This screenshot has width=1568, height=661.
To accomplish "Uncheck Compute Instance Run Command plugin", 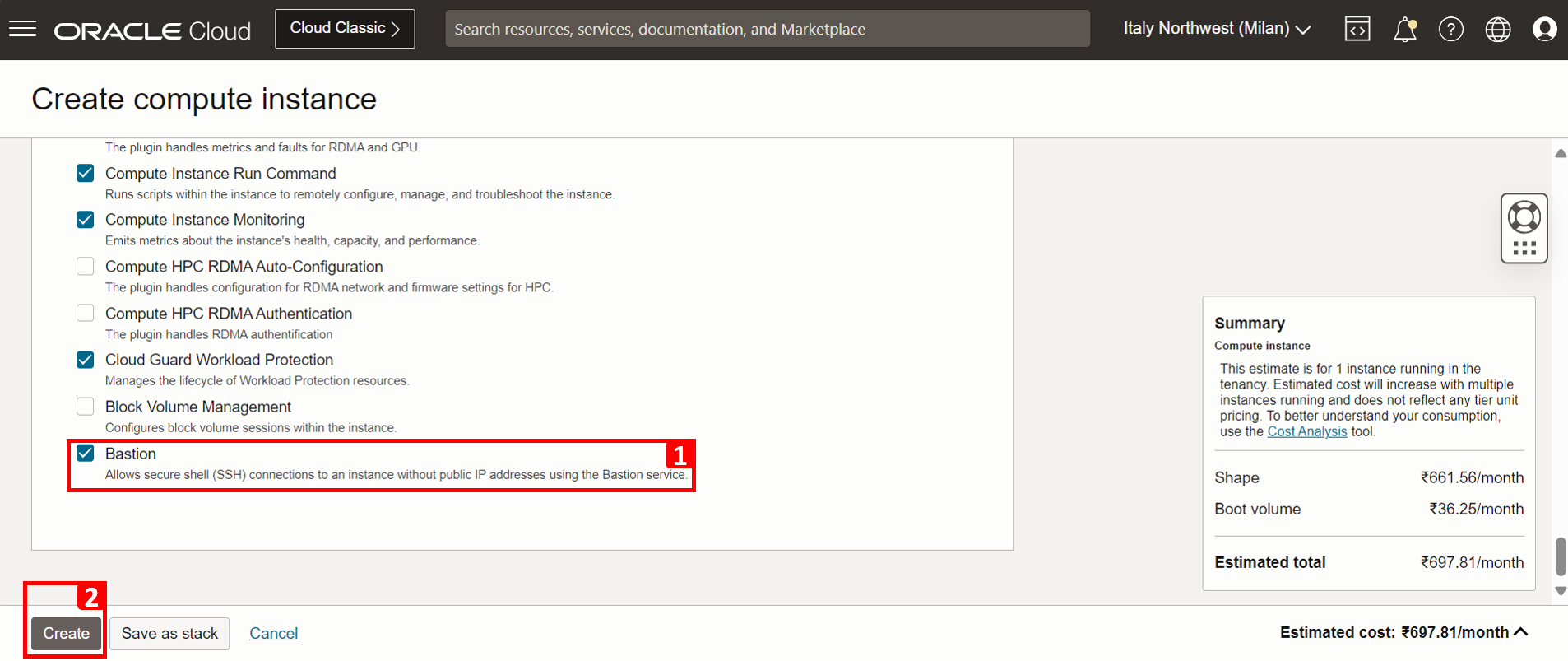I will pyautogui.click(x=86, y=173).
